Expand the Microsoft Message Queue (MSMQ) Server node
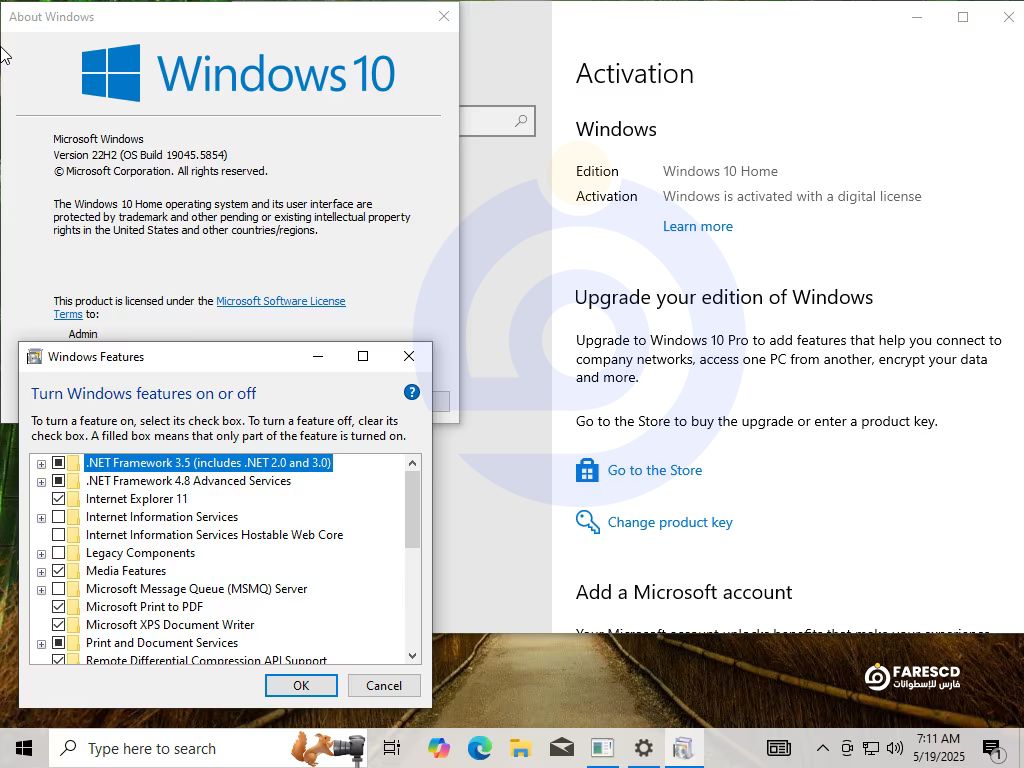Viewport: 1024px width, 768px height. tap(41, 590)
